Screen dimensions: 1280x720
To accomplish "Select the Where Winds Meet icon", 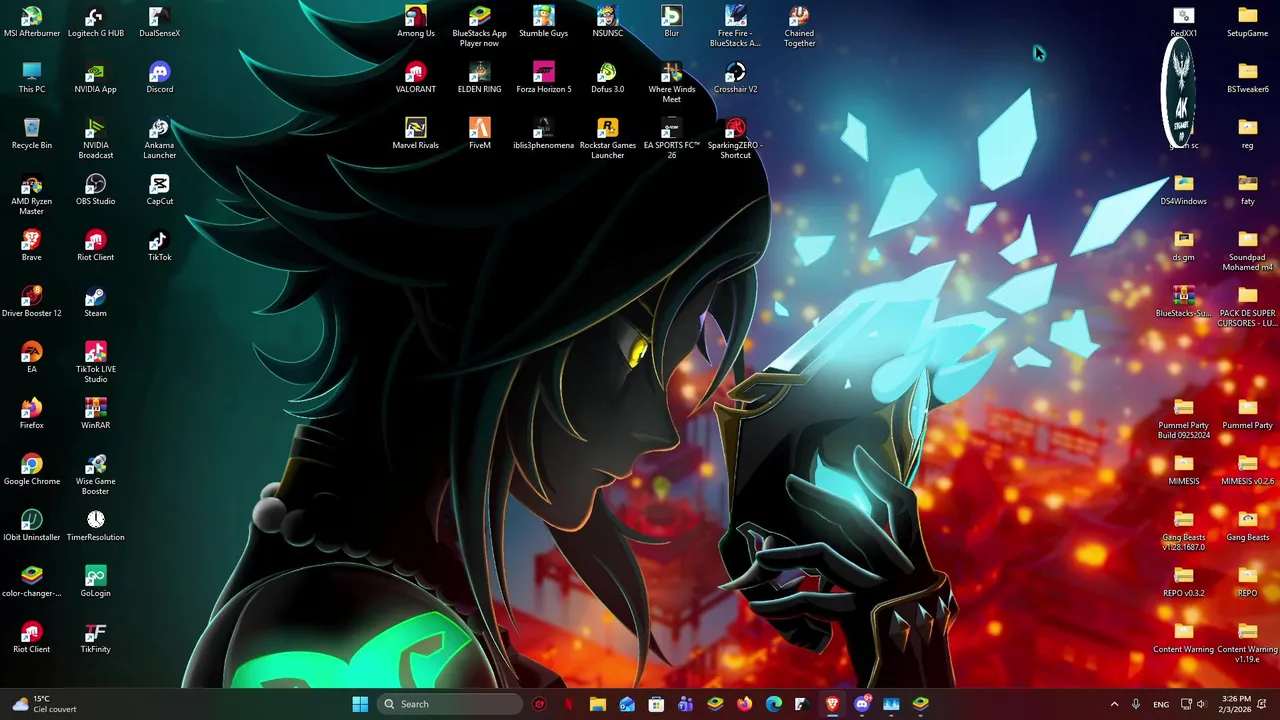I will point(672,83).
